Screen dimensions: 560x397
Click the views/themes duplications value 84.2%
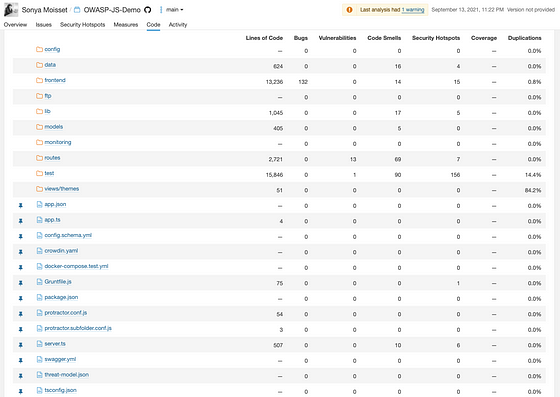533,190
